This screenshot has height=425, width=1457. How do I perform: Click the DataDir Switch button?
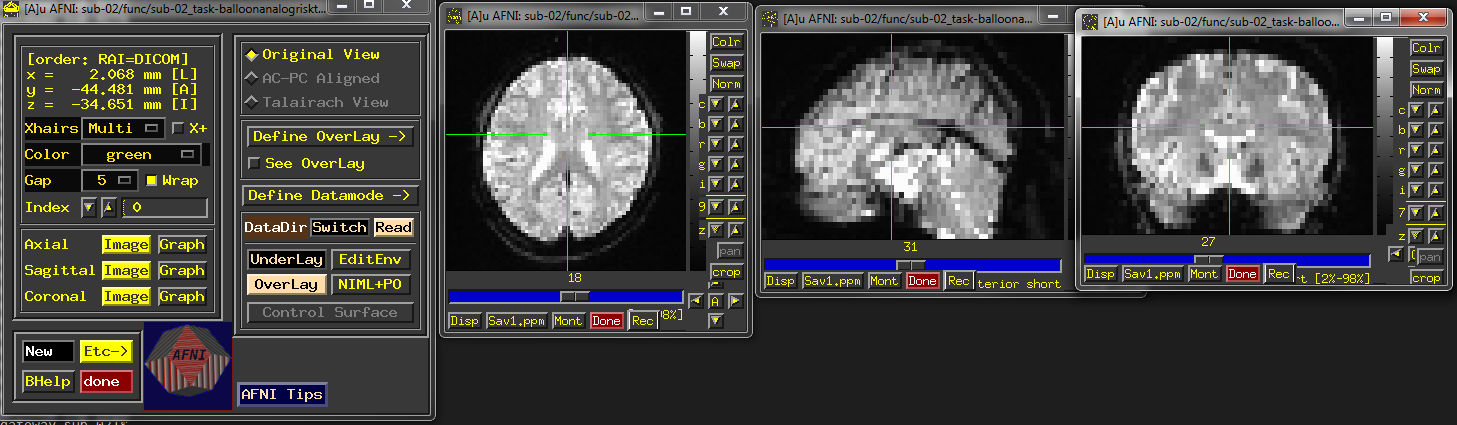point(339,227)
